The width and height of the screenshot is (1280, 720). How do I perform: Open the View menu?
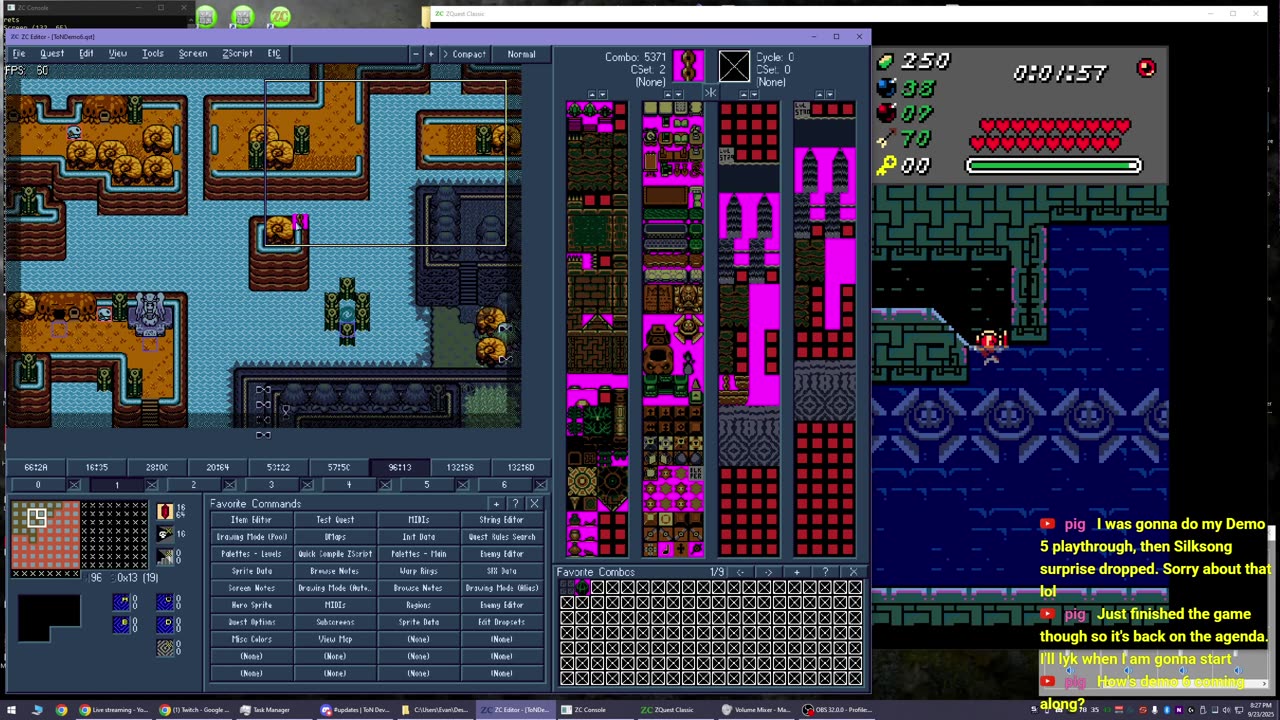coord(118,54)
